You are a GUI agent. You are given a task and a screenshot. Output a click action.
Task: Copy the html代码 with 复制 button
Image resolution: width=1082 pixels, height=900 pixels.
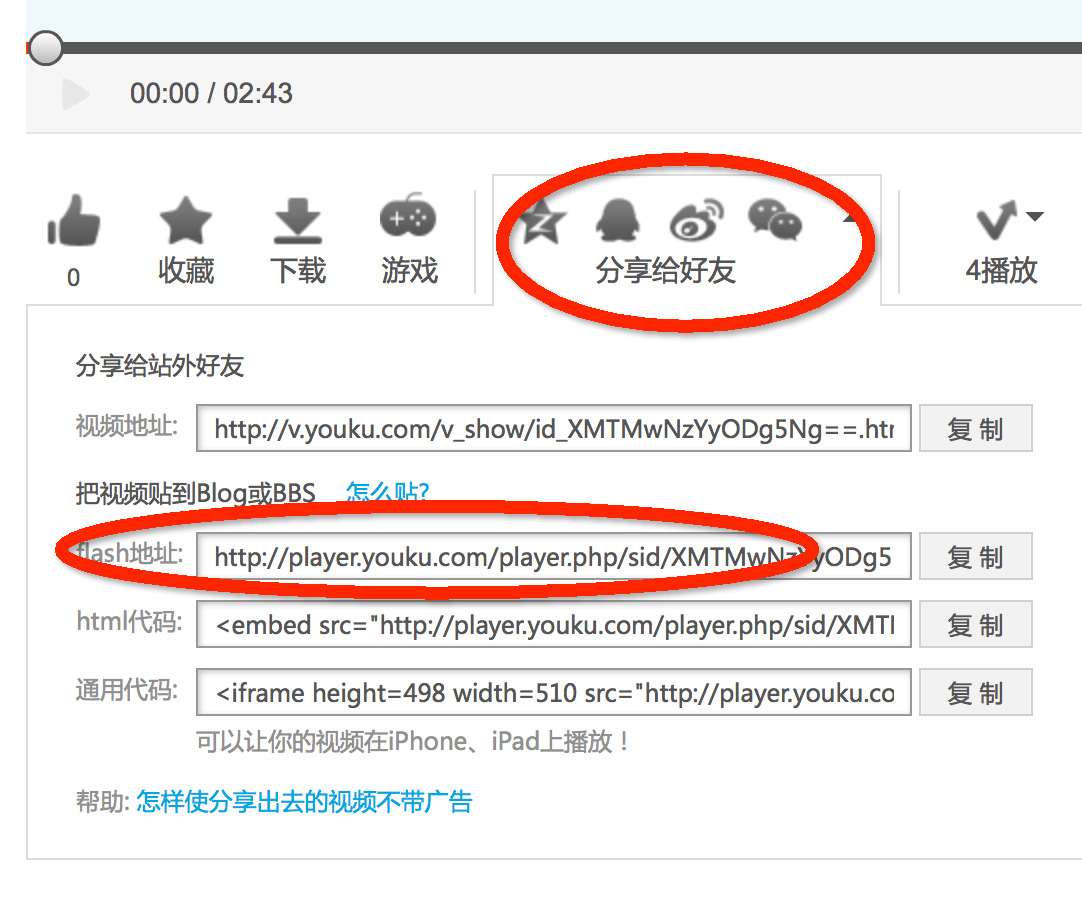(975, 624)
